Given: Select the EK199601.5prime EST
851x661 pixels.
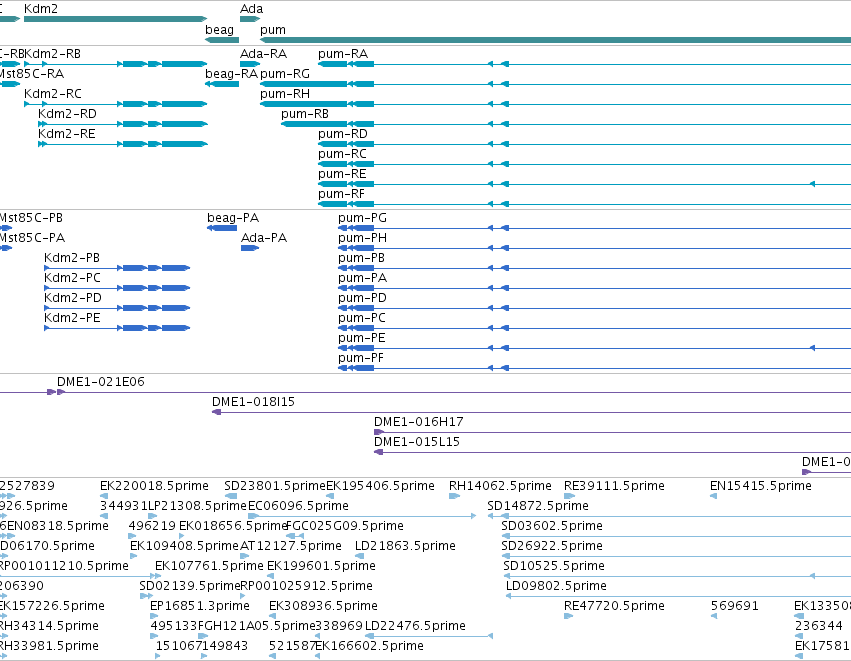Looking at the screenshot, I should point(321,566).
